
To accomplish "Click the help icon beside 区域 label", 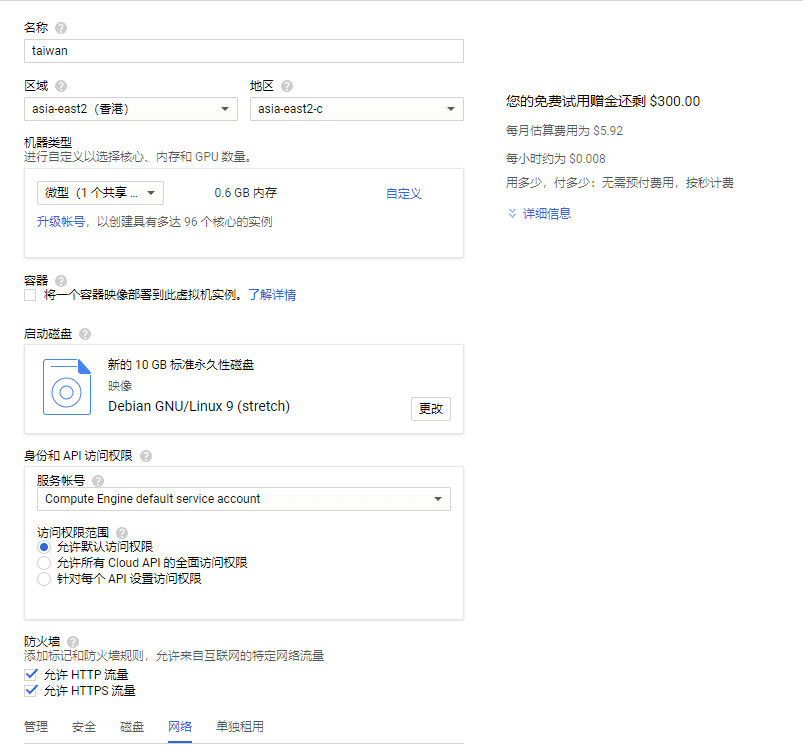I will pos(61,86).
